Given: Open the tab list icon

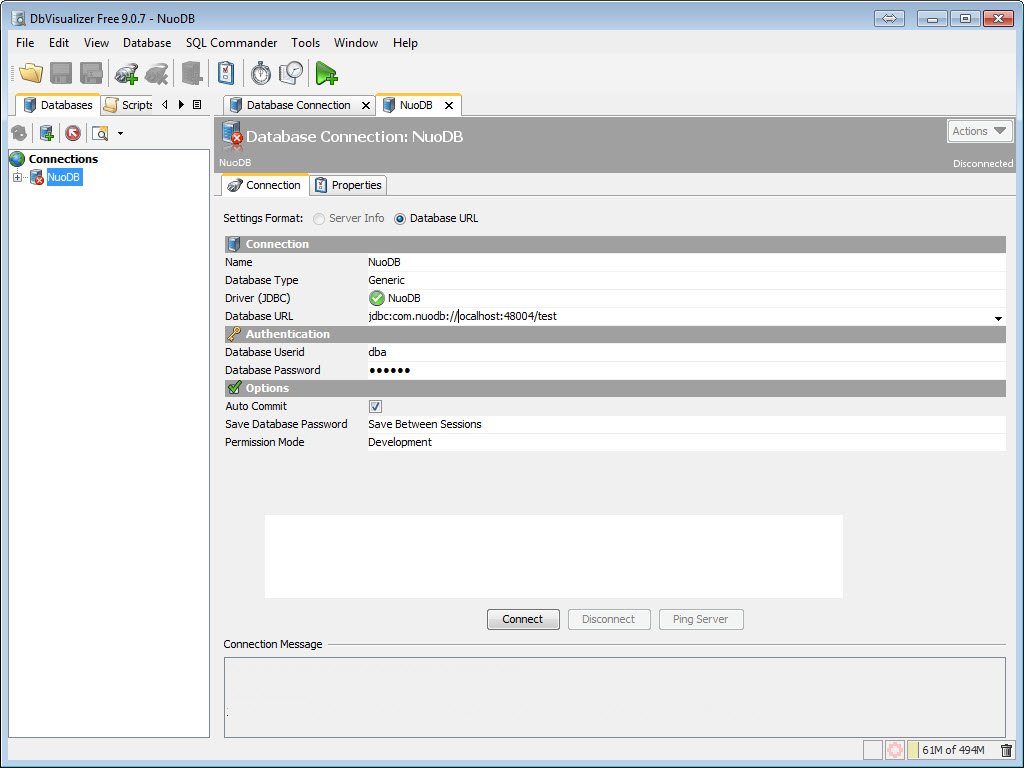Looking at the screenshot, I should (197, 104).
